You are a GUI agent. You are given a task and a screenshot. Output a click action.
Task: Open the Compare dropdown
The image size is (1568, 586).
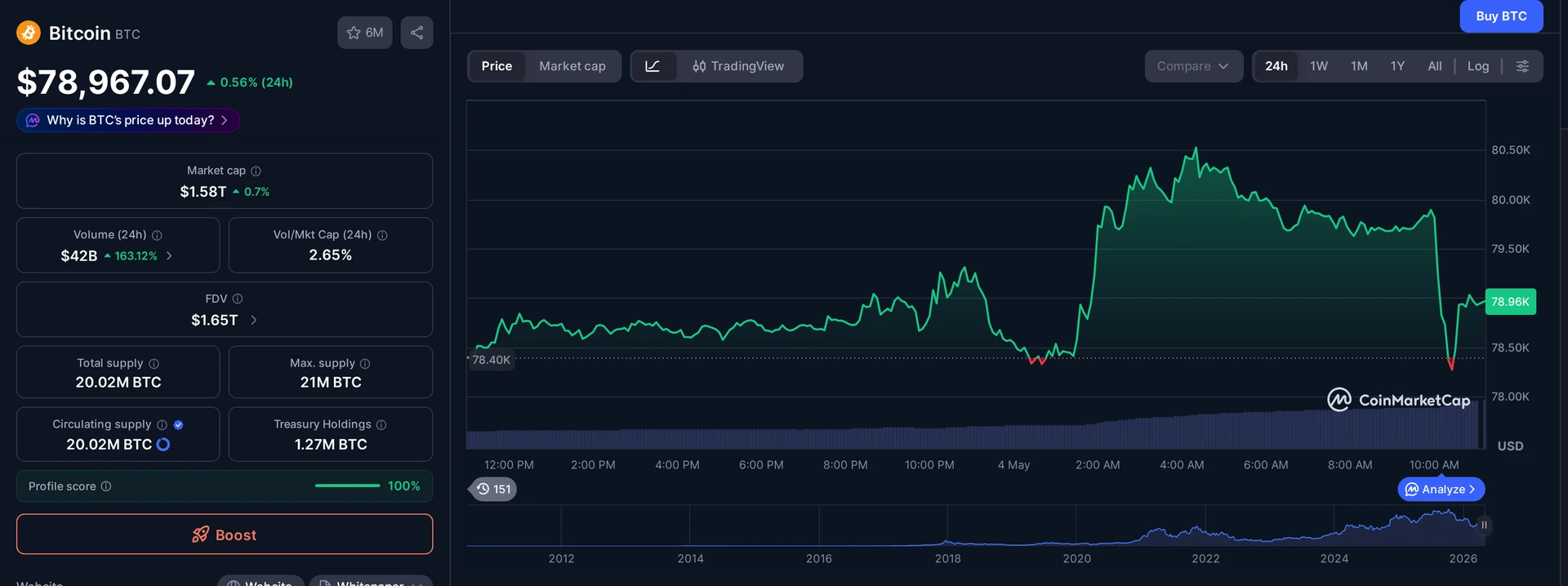point(1193,66)
